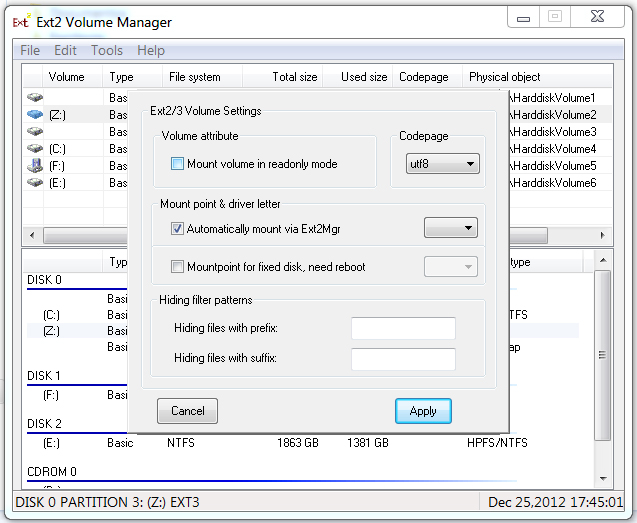Click the date and time in status bar

click(555, 502)
